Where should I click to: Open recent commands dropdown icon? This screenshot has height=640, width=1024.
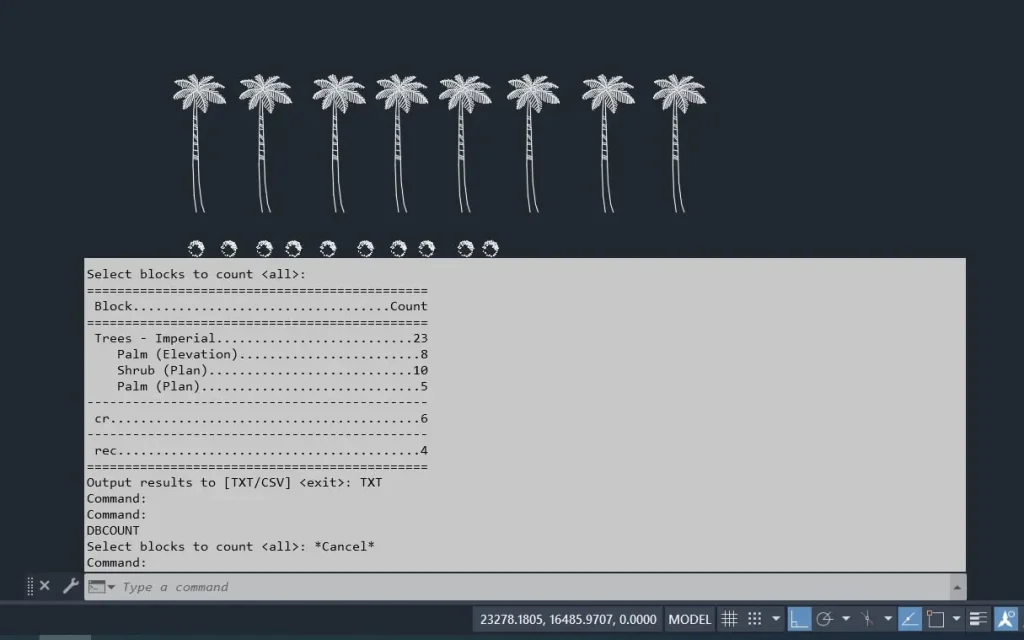(x=101, y=586)
